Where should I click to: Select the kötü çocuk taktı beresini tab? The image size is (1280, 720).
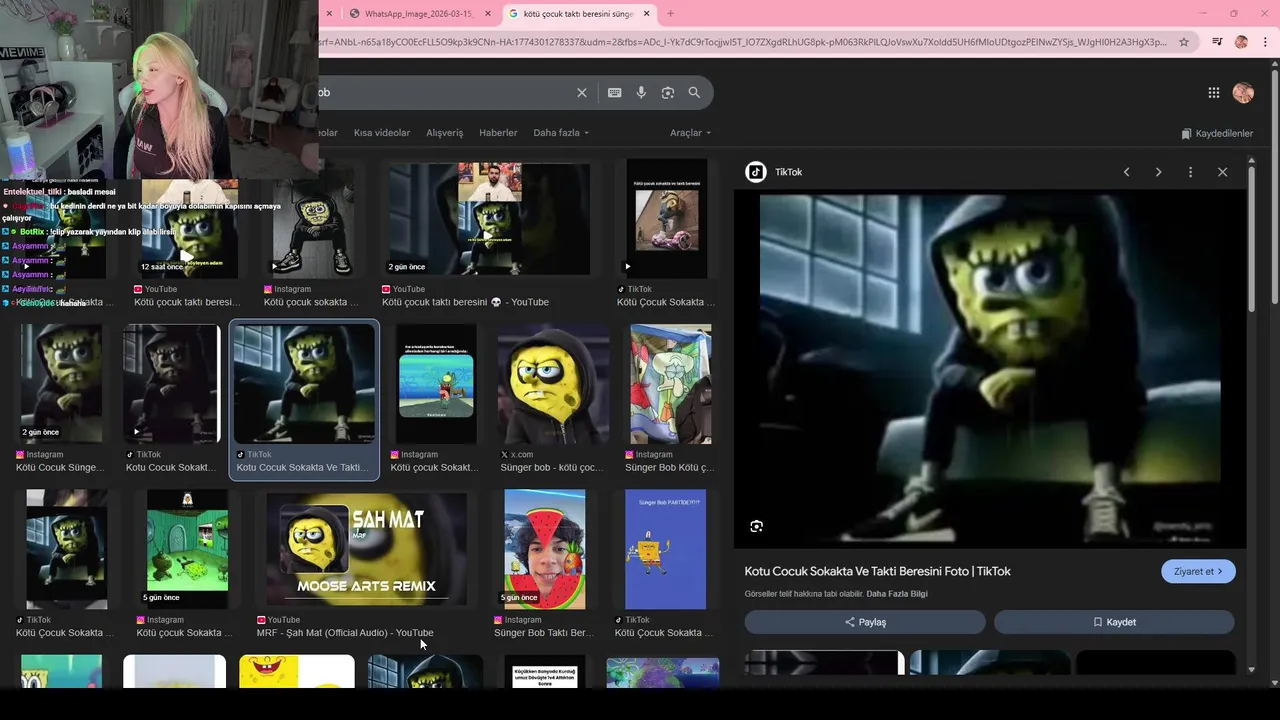(x=578, y=13)
